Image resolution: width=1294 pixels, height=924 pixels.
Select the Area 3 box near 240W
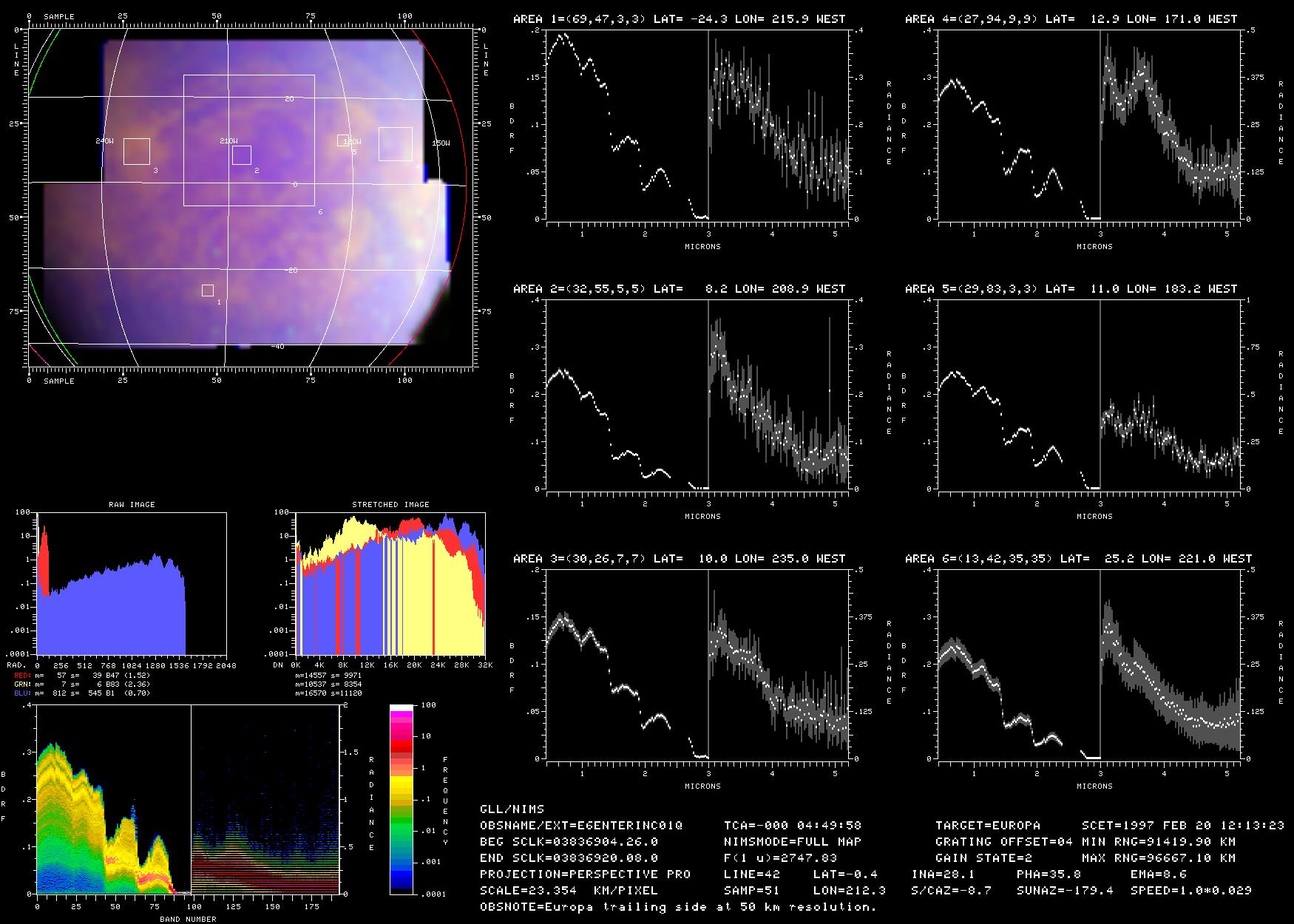click(137, 152)
